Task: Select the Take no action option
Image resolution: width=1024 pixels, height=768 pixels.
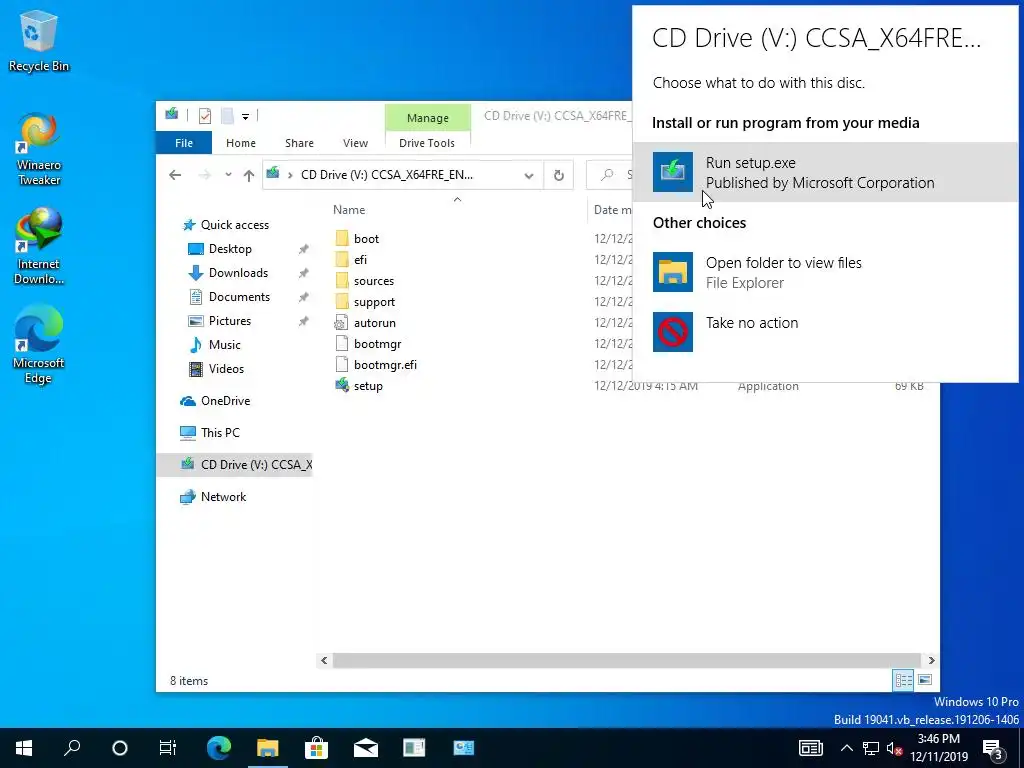Action: [x=825, y=331]
